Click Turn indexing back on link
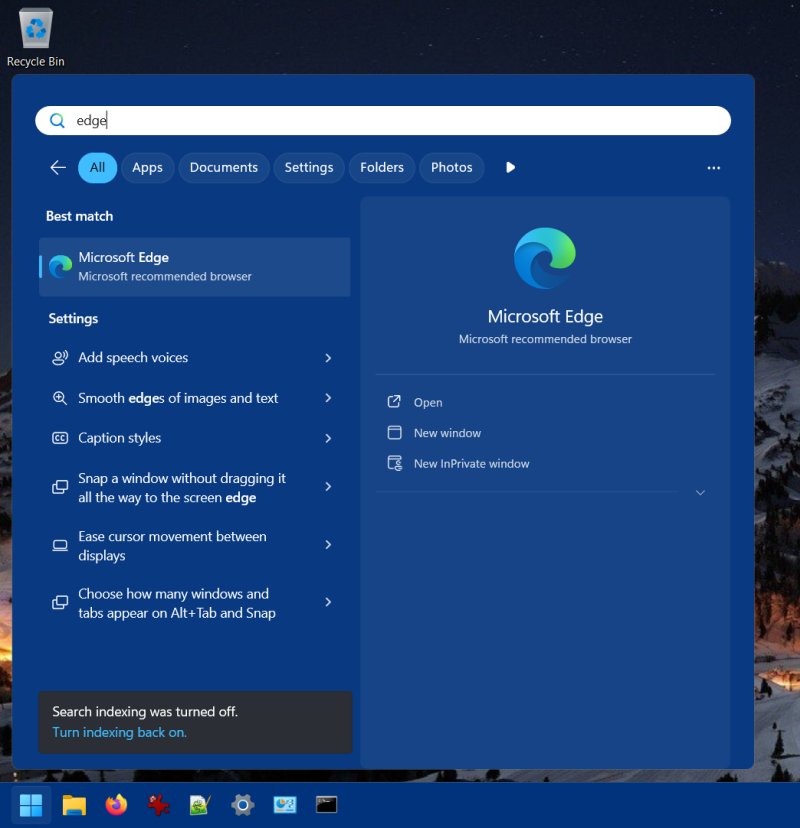This screenshot has height=828, width=800. click(x=119, y=732)
